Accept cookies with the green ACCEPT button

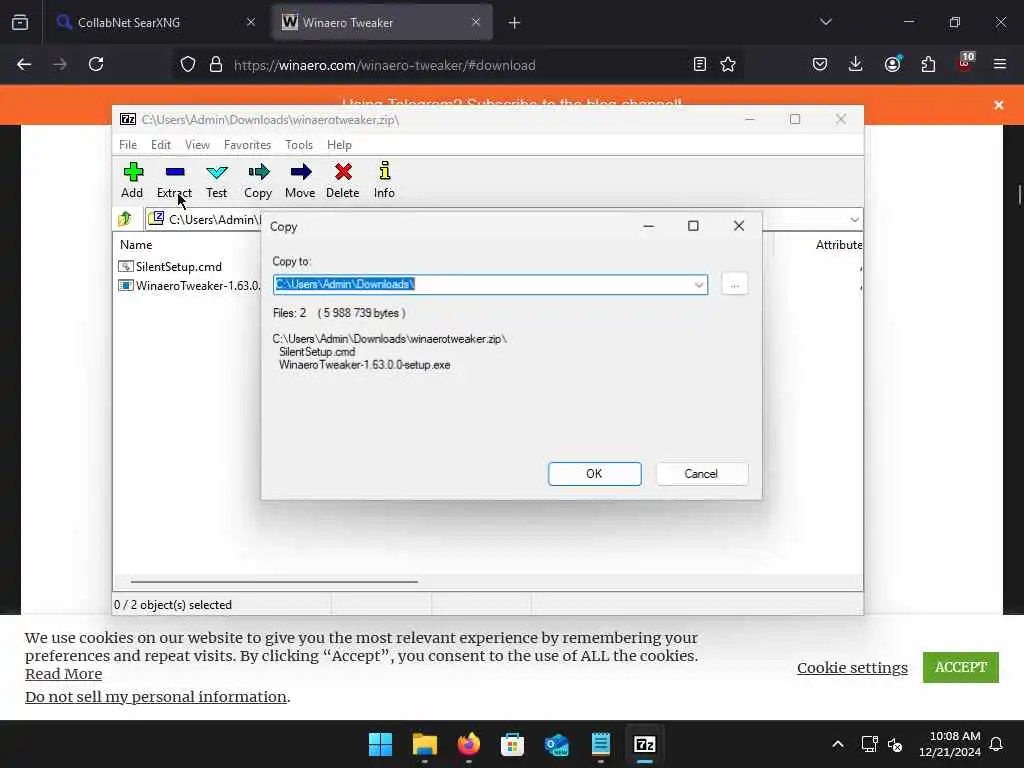(x=961, y=667)
